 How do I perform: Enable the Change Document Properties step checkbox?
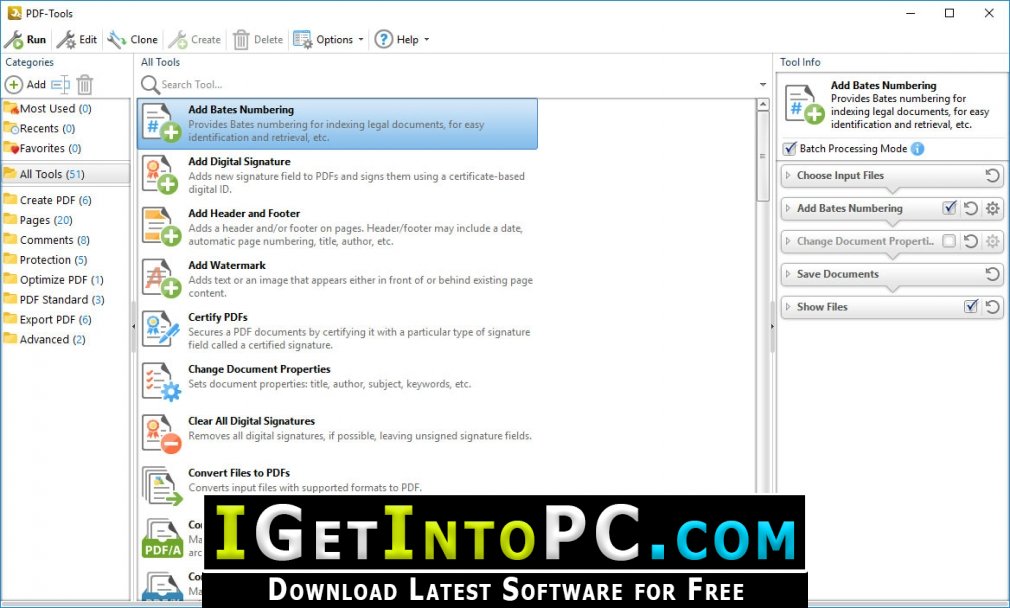point(949,241)
